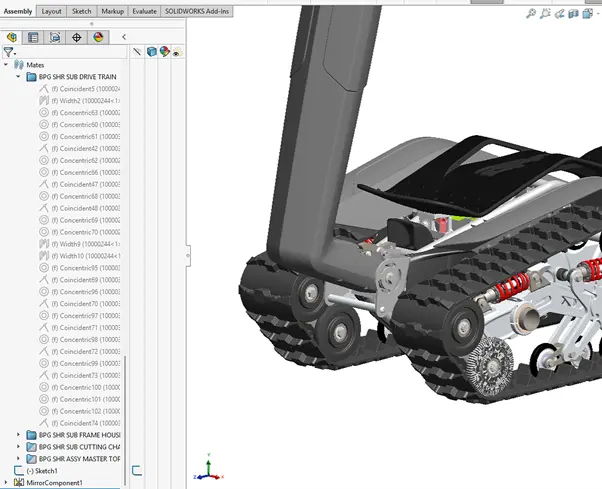Viewport: 602px width, 489px height.
Task: Switch to the Layout tab
Action: click(51, 11)
